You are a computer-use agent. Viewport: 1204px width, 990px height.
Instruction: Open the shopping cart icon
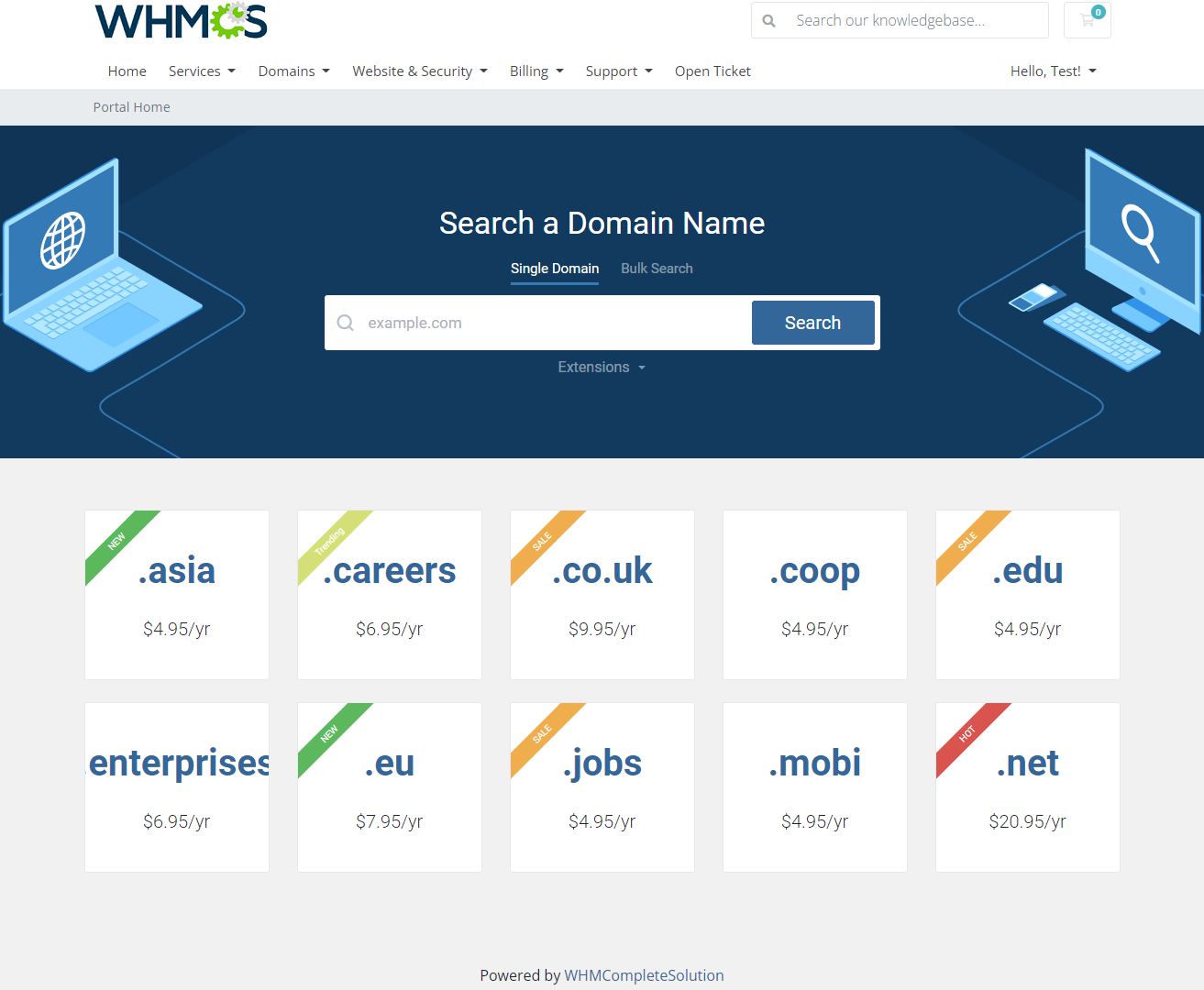1088,20
